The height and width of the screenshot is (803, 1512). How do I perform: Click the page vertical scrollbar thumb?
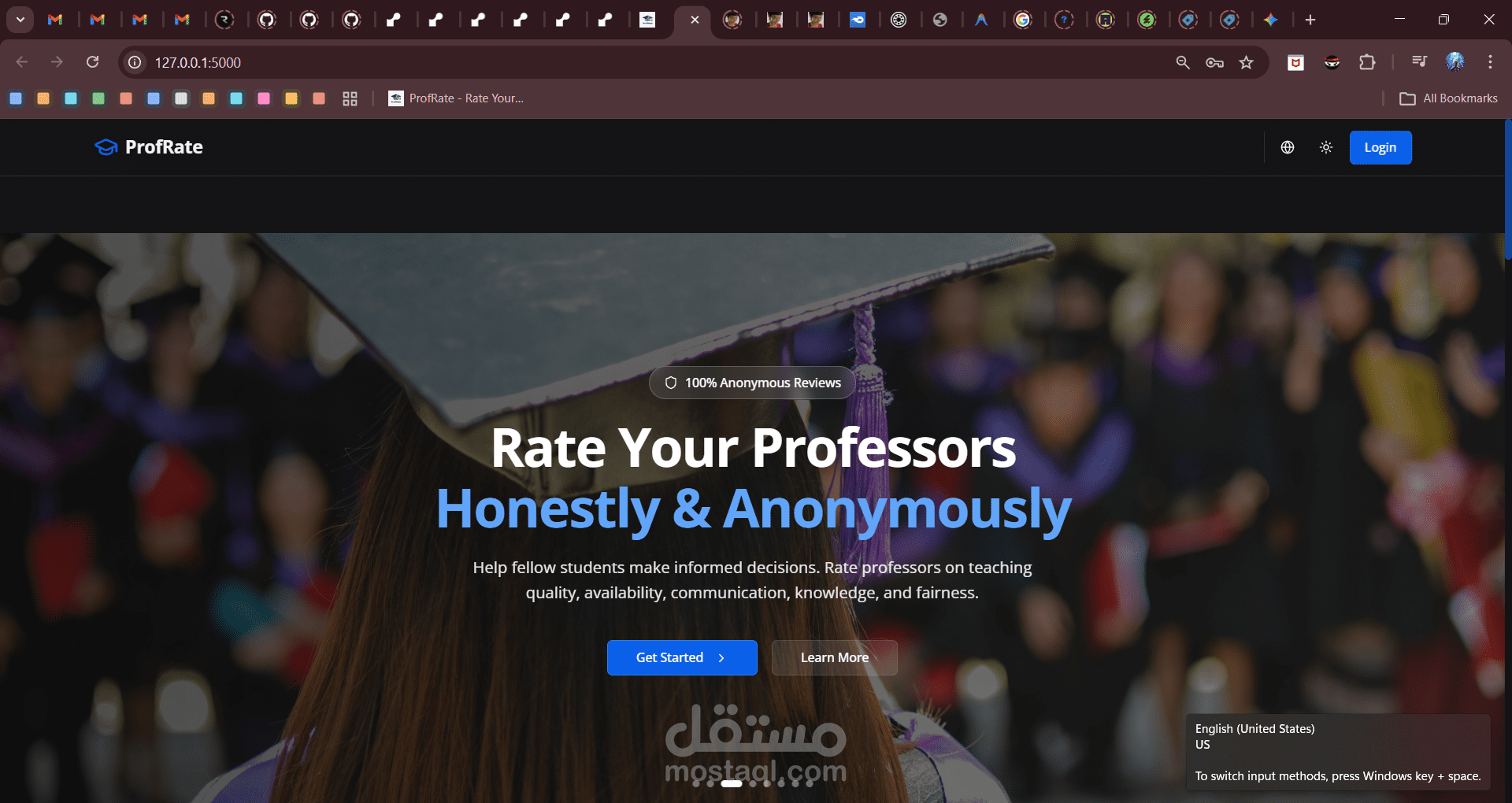click(x=1508, y=190)
